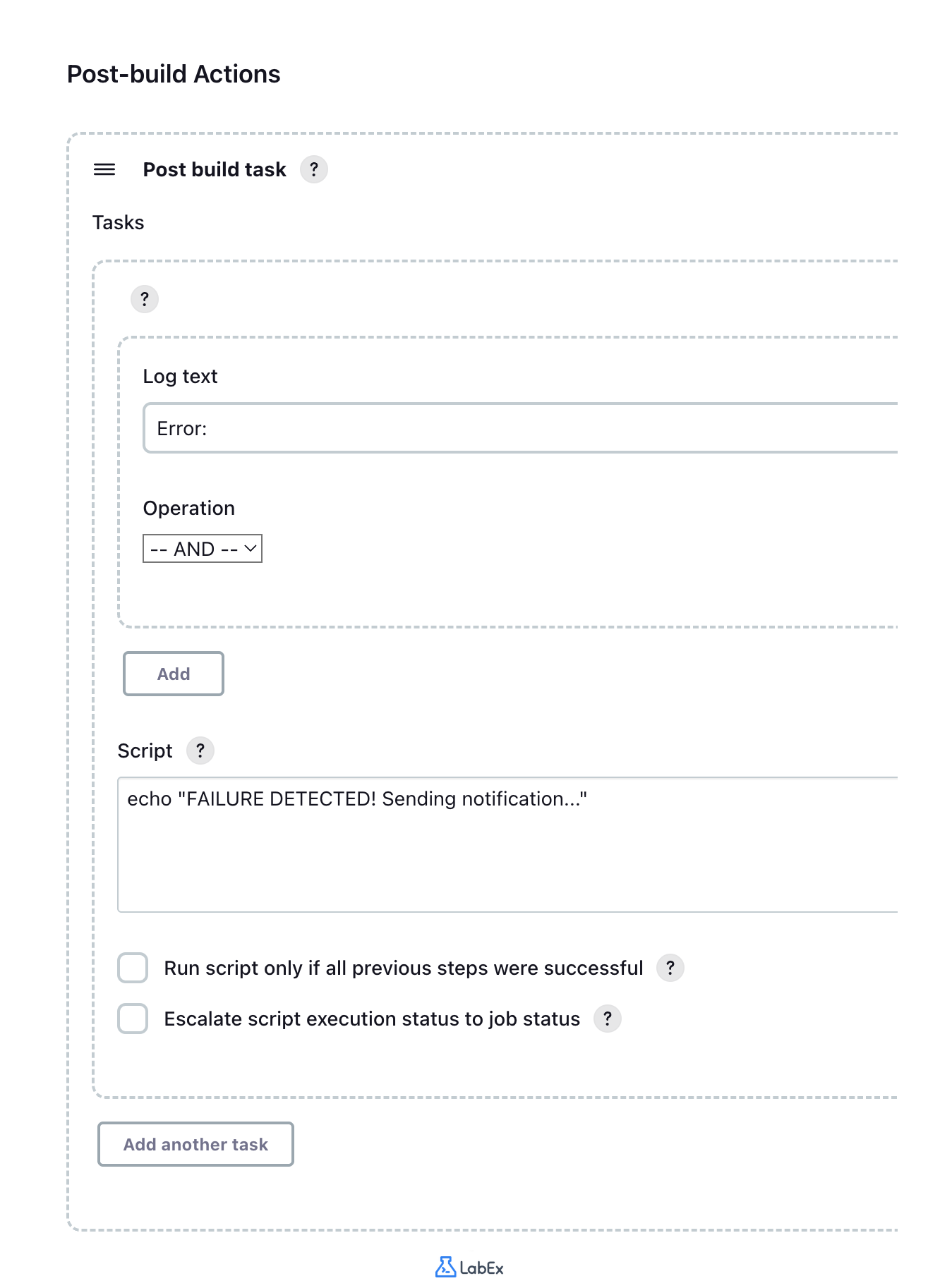Screen dimensions: 940x1288
Task: Enable Run script only if previous steps successful
Action: (x=132, y=968)
